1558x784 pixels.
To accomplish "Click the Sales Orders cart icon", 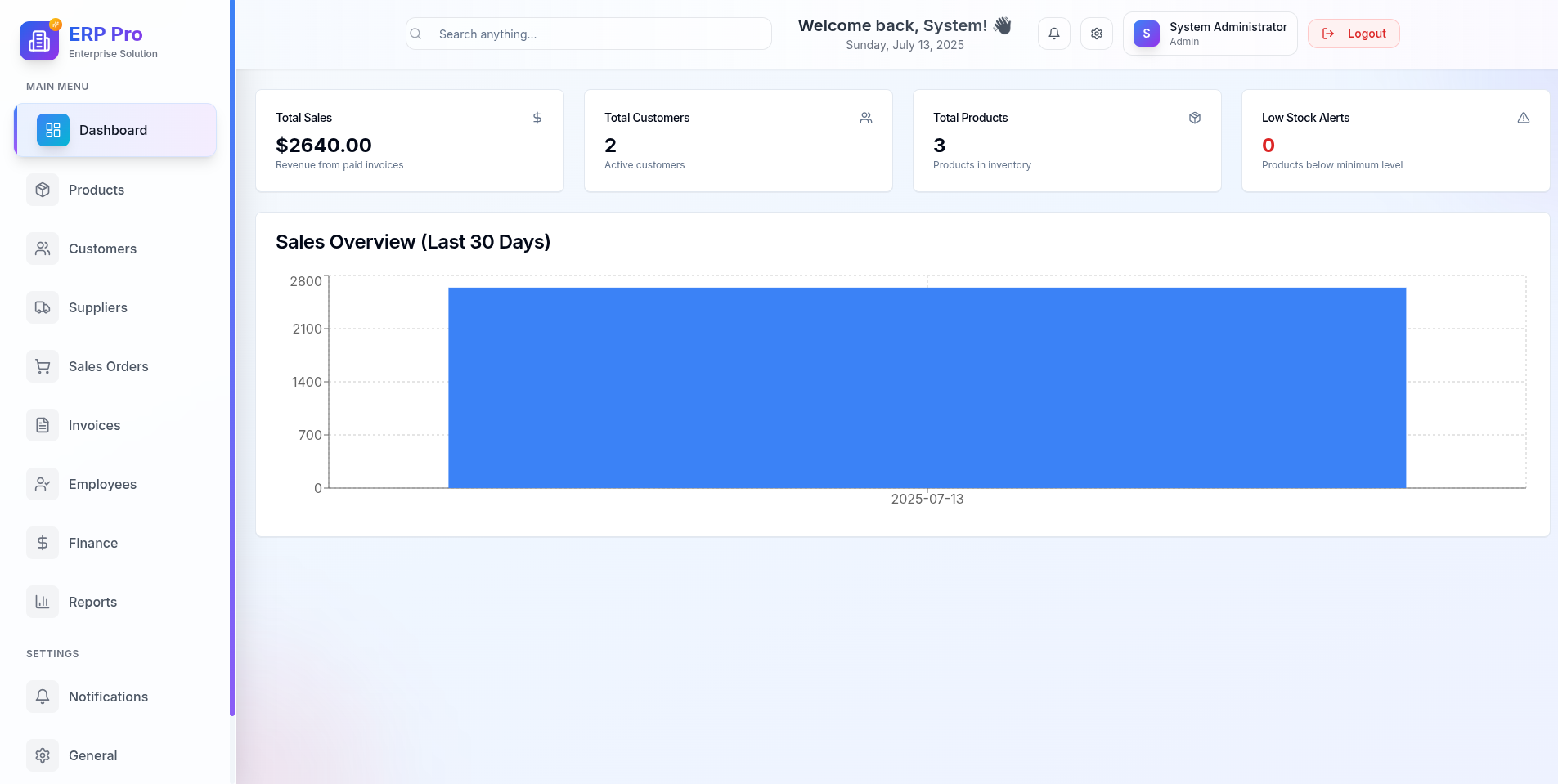I will [x=43, y=366].
